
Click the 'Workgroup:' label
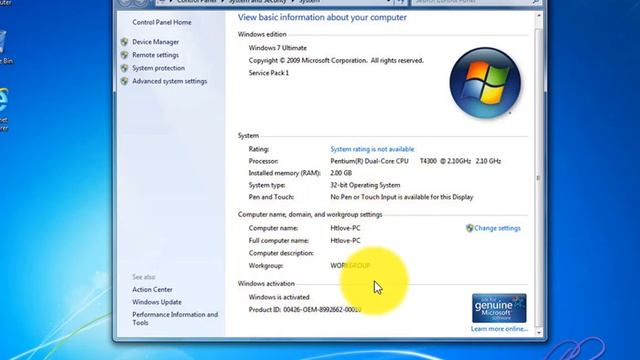pos(266,265)
